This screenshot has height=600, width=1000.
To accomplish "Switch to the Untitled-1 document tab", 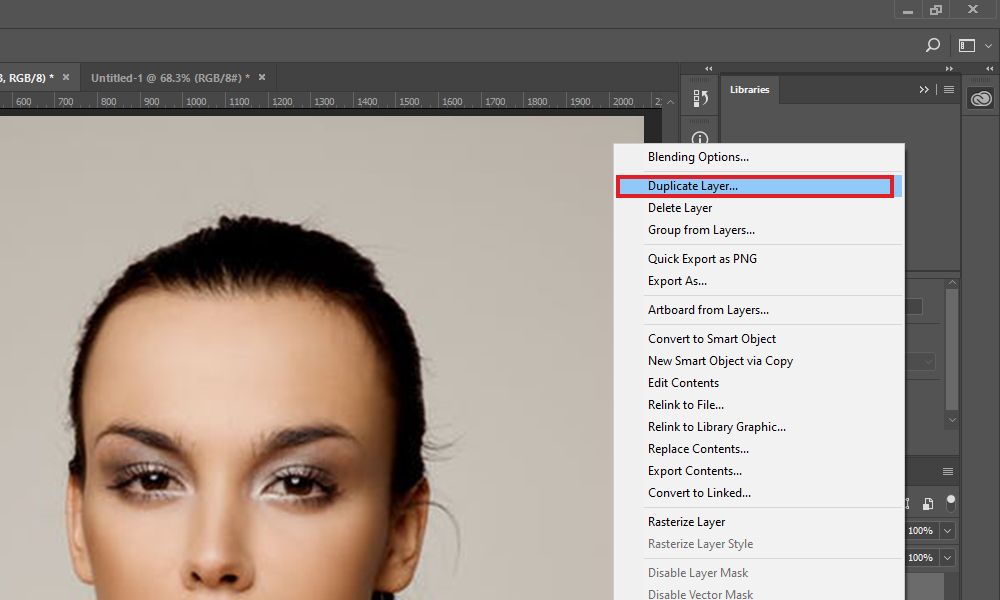I will pos(170,78).
